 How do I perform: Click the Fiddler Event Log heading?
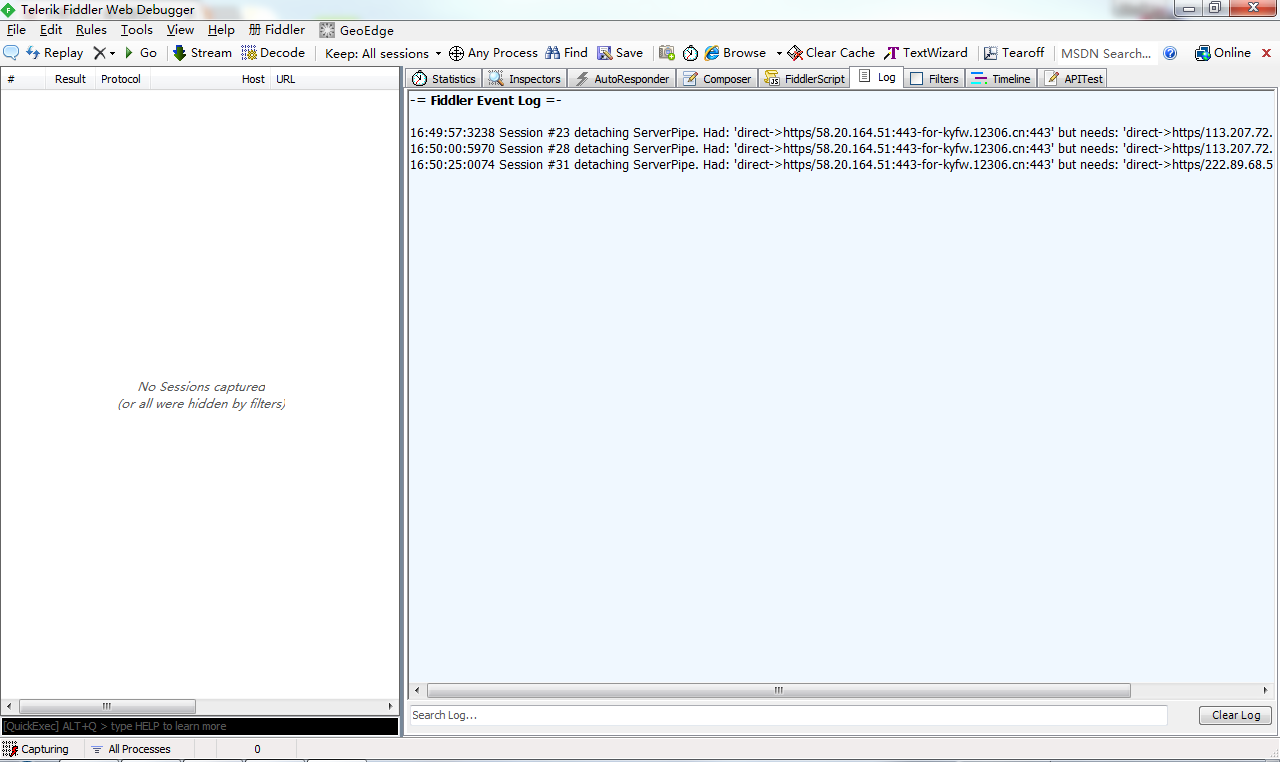pyautogui.click(x=486, y=101)
